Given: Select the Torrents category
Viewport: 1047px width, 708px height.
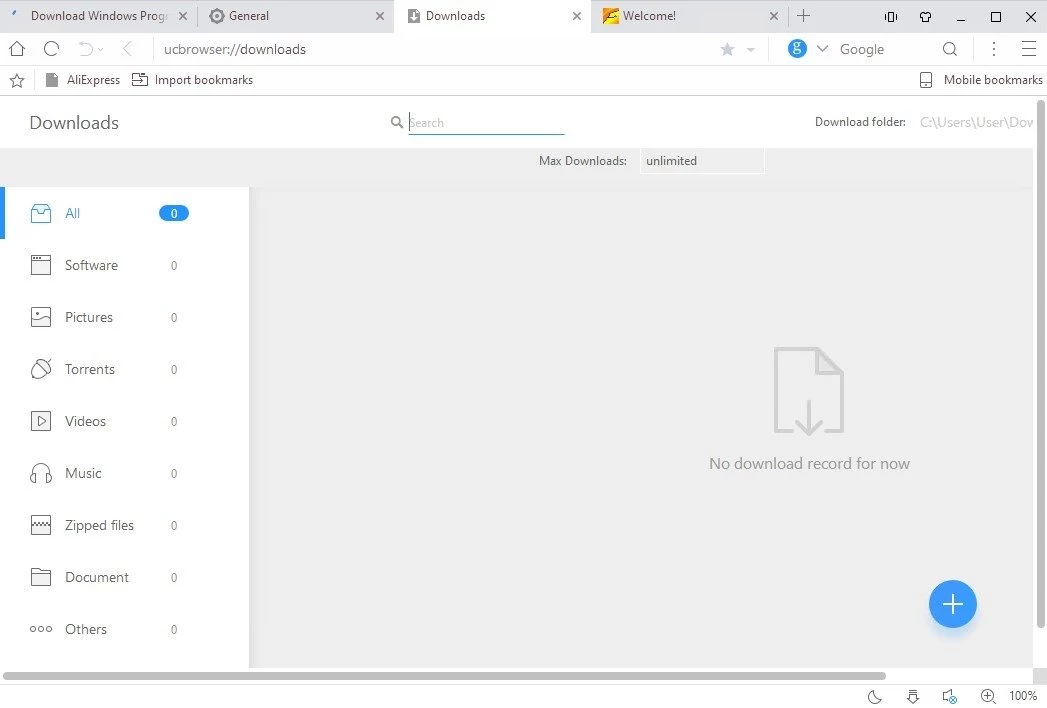Looking at the screenshot, I should coord(90,369).
